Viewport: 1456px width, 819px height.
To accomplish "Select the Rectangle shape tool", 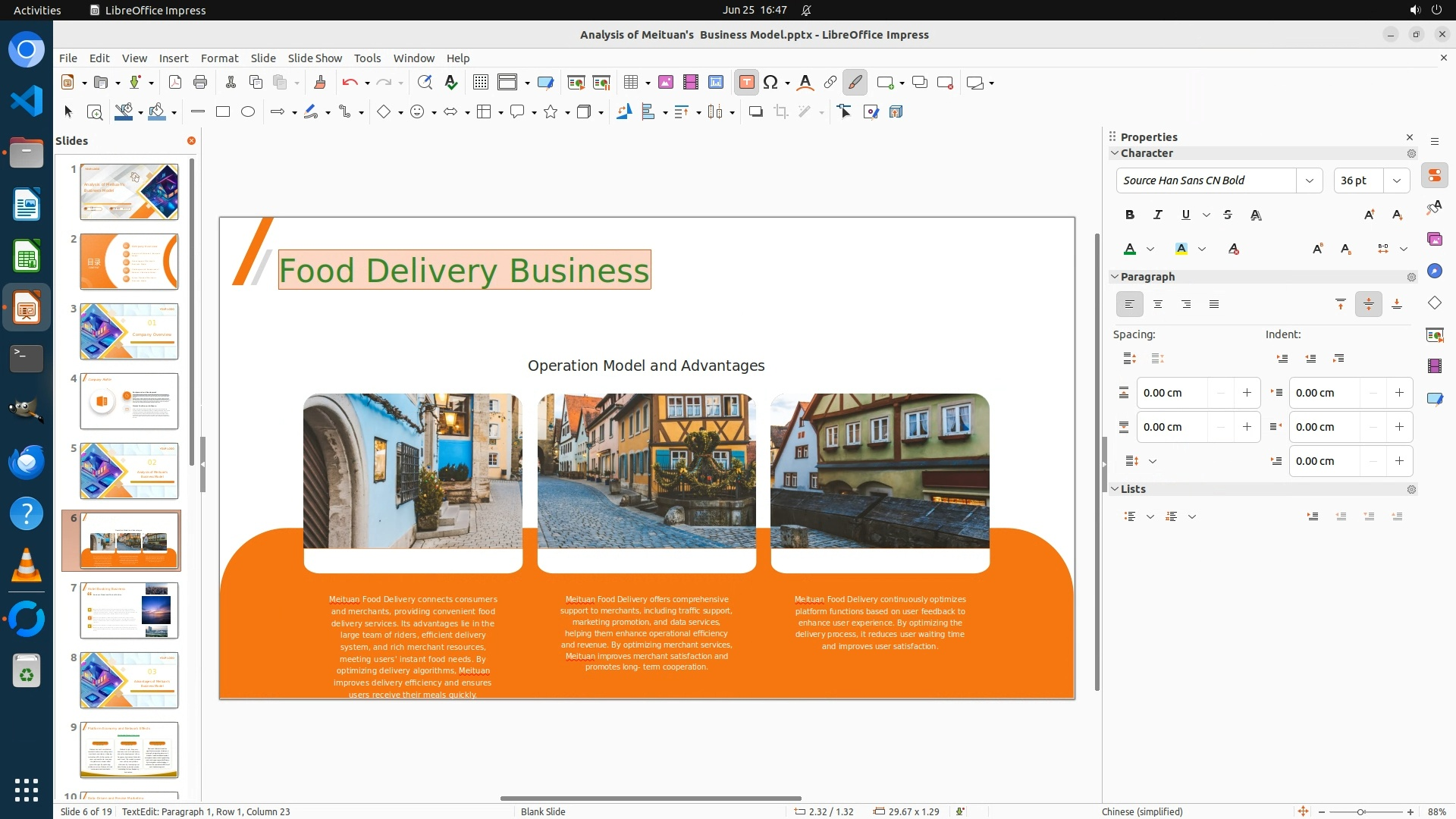I will click(x=223, y=111).
